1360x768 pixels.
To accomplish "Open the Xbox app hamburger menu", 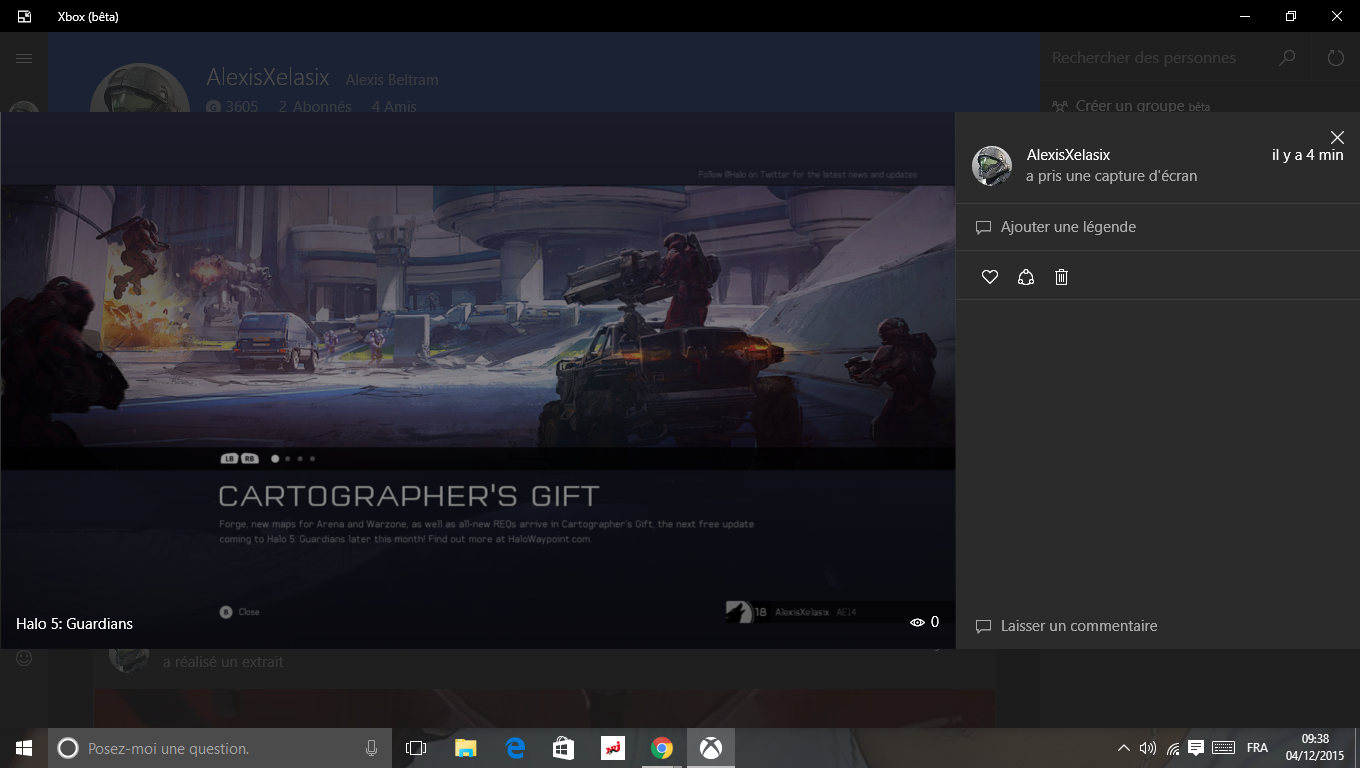I will 24,58.
